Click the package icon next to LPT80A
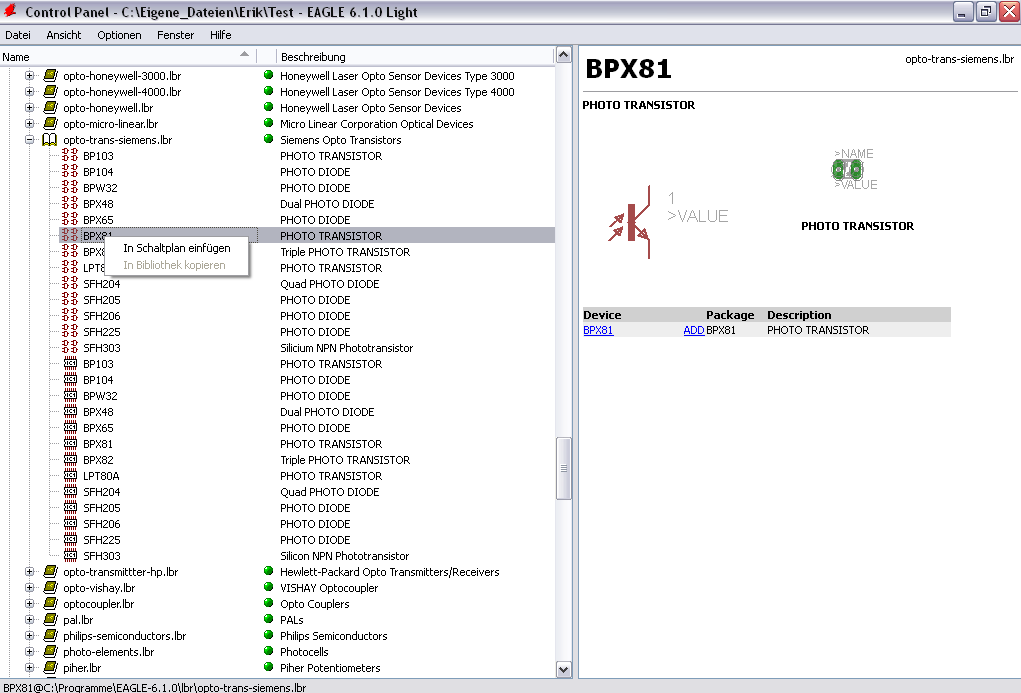 (x=70, y=476)
